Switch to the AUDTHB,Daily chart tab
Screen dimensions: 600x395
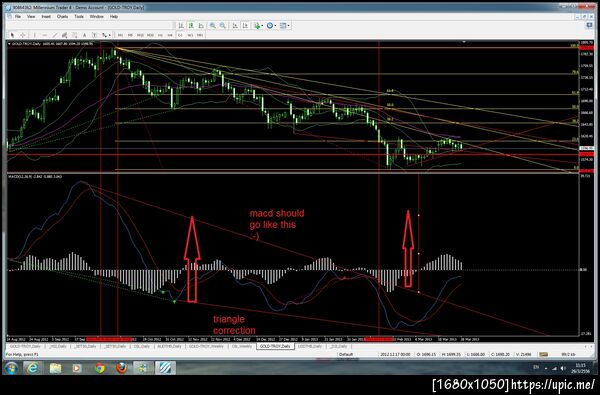point(170,346)
